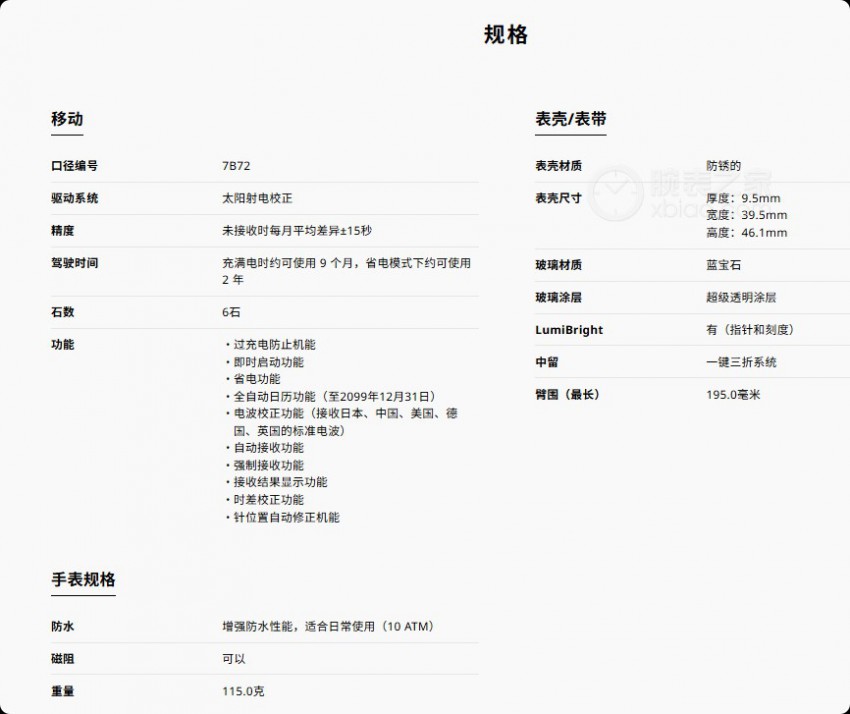Select the coating value 超级透明涂层
Image resolution: width=850 pixels, height=714 pixels.
coord(741,297)
